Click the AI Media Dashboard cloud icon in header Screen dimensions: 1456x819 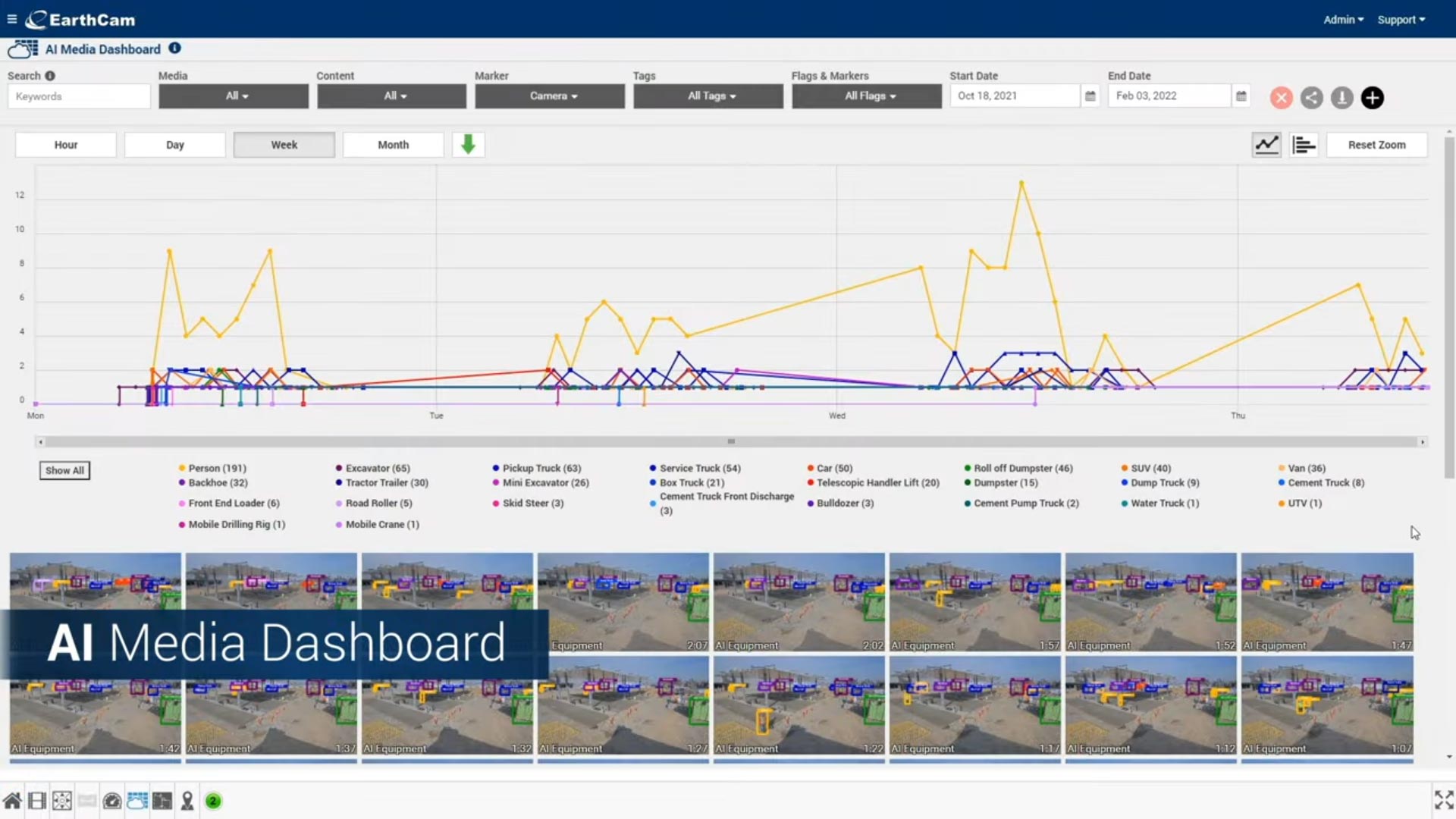tap(23, 49)
